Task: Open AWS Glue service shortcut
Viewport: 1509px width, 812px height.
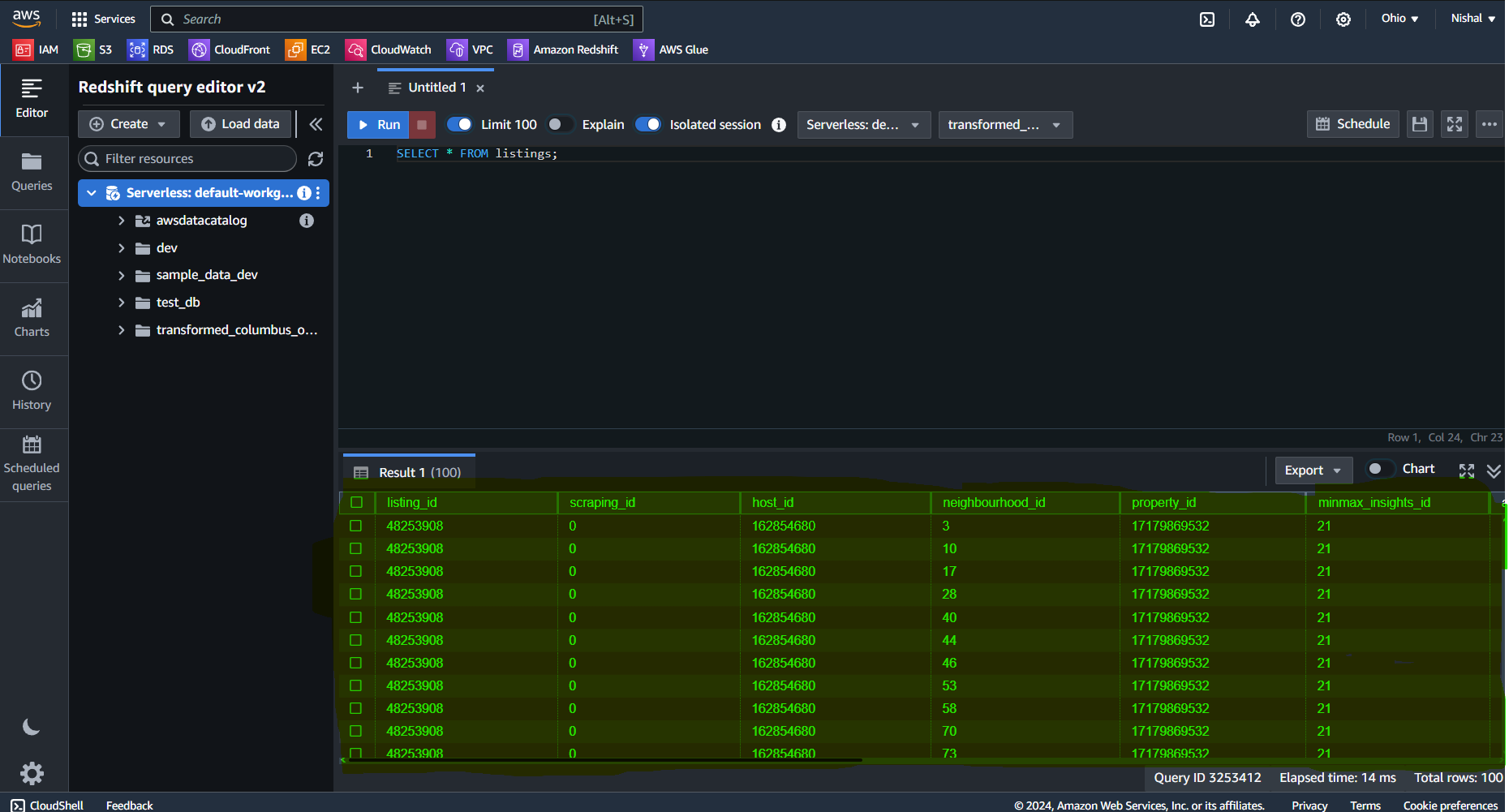Action: (x=671, y=49)
